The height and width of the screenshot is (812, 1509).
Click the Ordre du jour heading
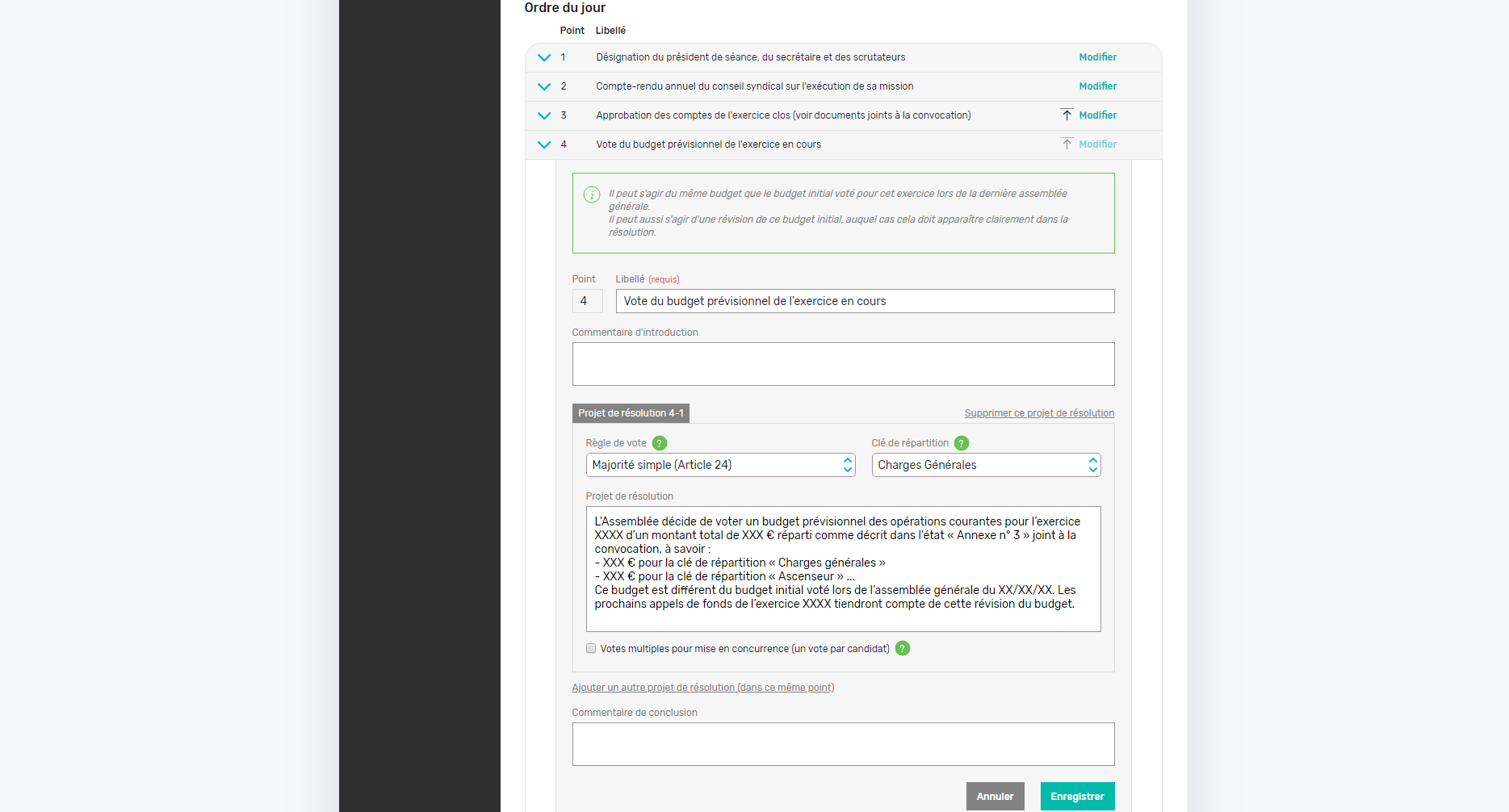564,8
